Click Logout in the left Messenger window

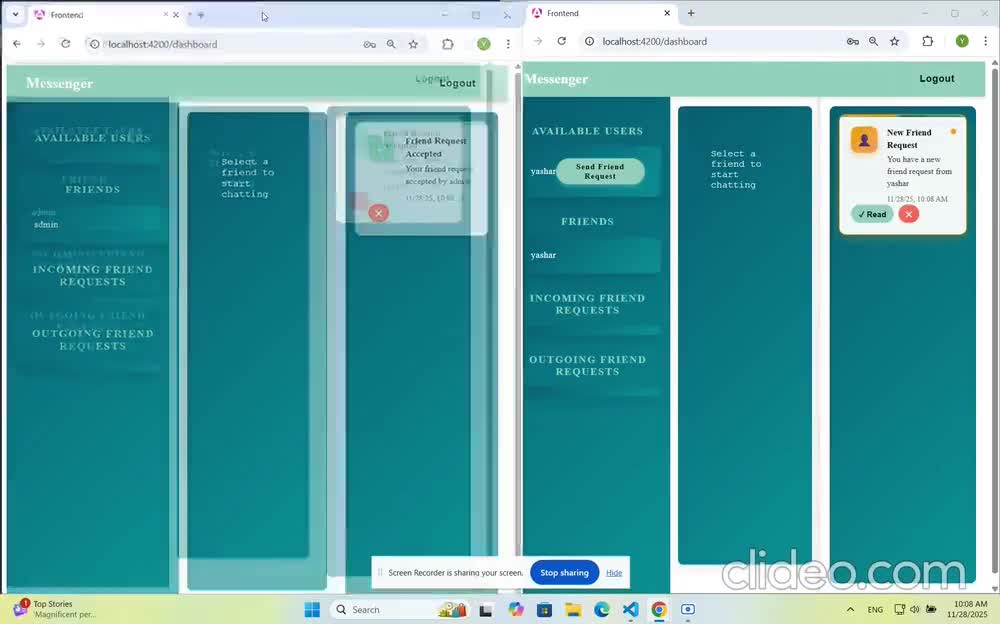[x=457, y=83]
